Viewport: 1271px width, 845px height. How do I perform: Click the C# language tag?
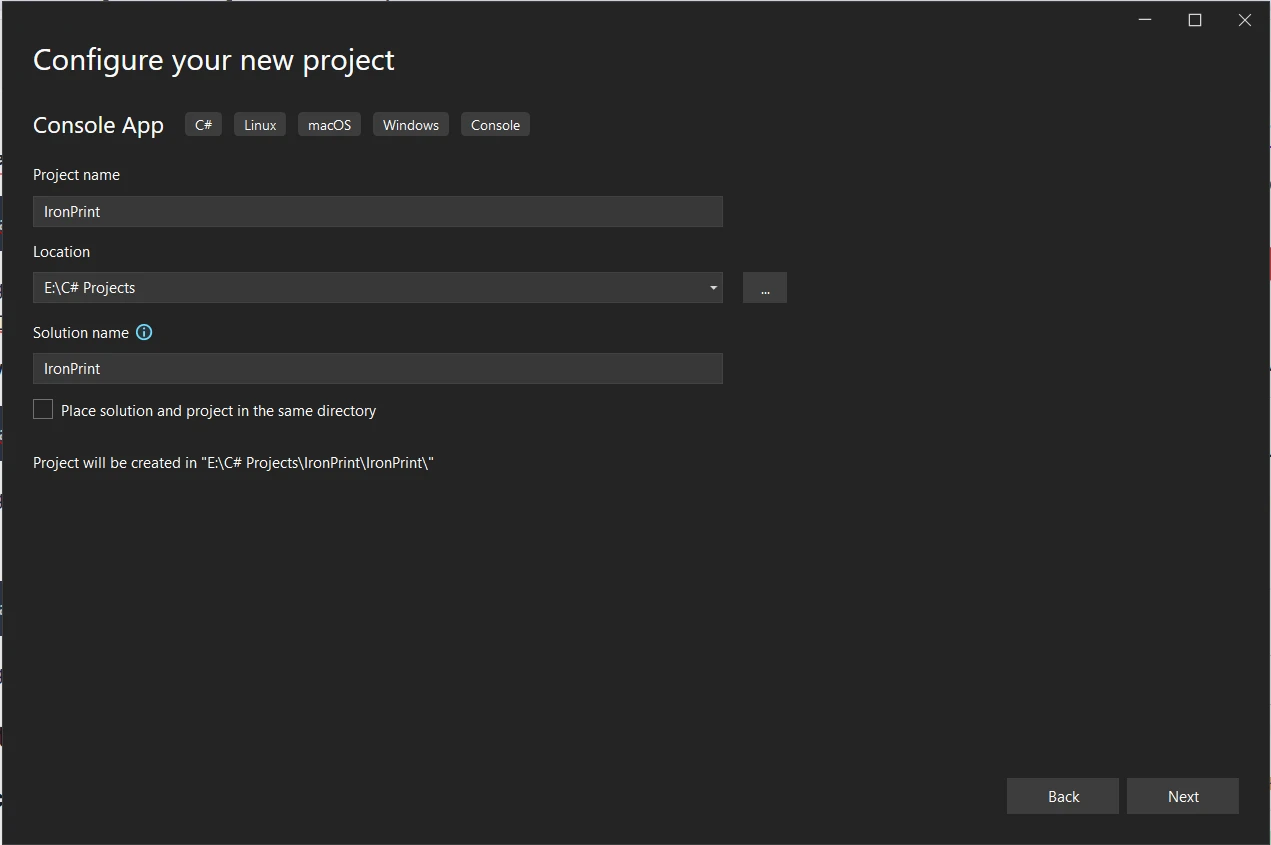pyautogui.click(x=203, y=125)
